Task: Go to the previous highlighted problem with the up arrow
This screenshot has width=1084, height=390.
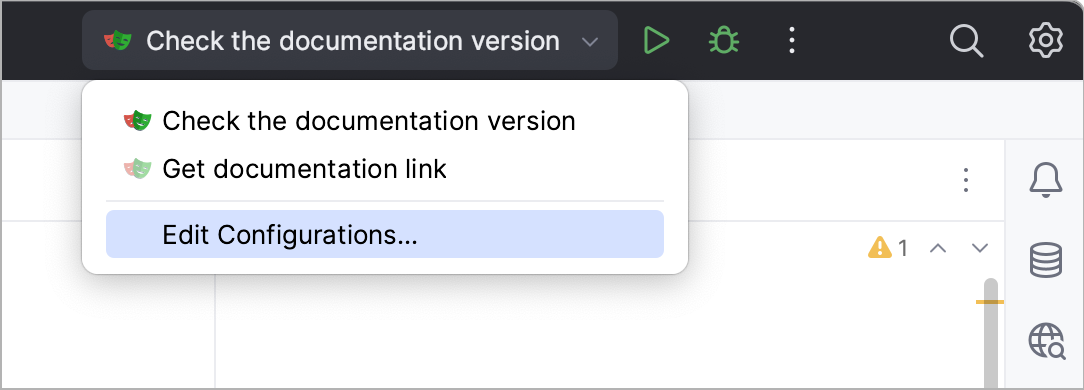Action: point(937,248)
